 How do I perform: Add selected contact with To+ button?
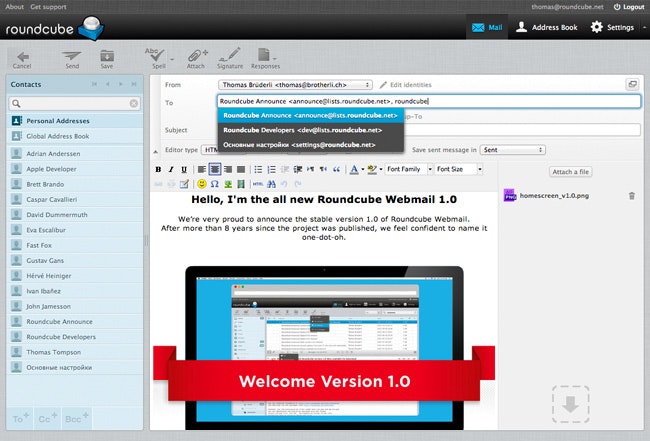20,418
